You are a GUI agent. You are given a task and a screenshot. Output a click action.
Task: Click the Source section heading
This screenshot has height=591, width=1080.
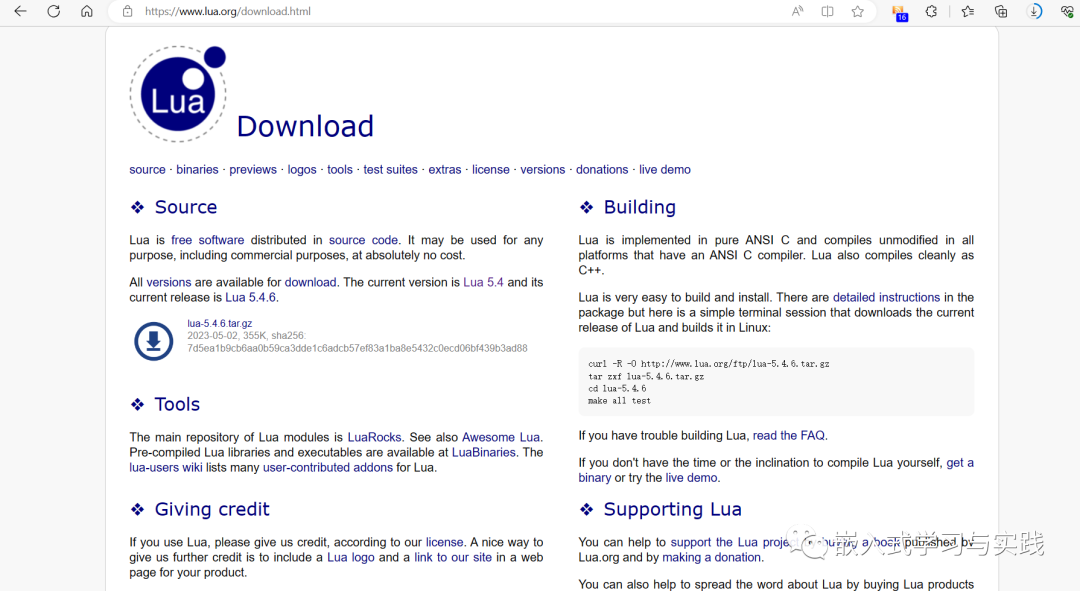pyautogui.click(x=186, y=207)
